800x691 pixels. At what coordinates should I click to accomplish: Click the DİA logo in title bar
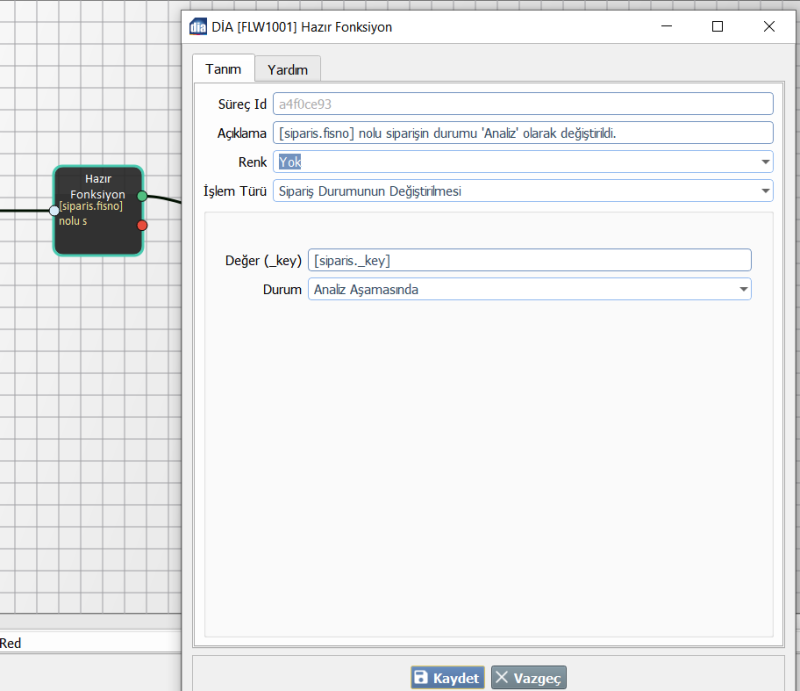click(x=199, y=27)
